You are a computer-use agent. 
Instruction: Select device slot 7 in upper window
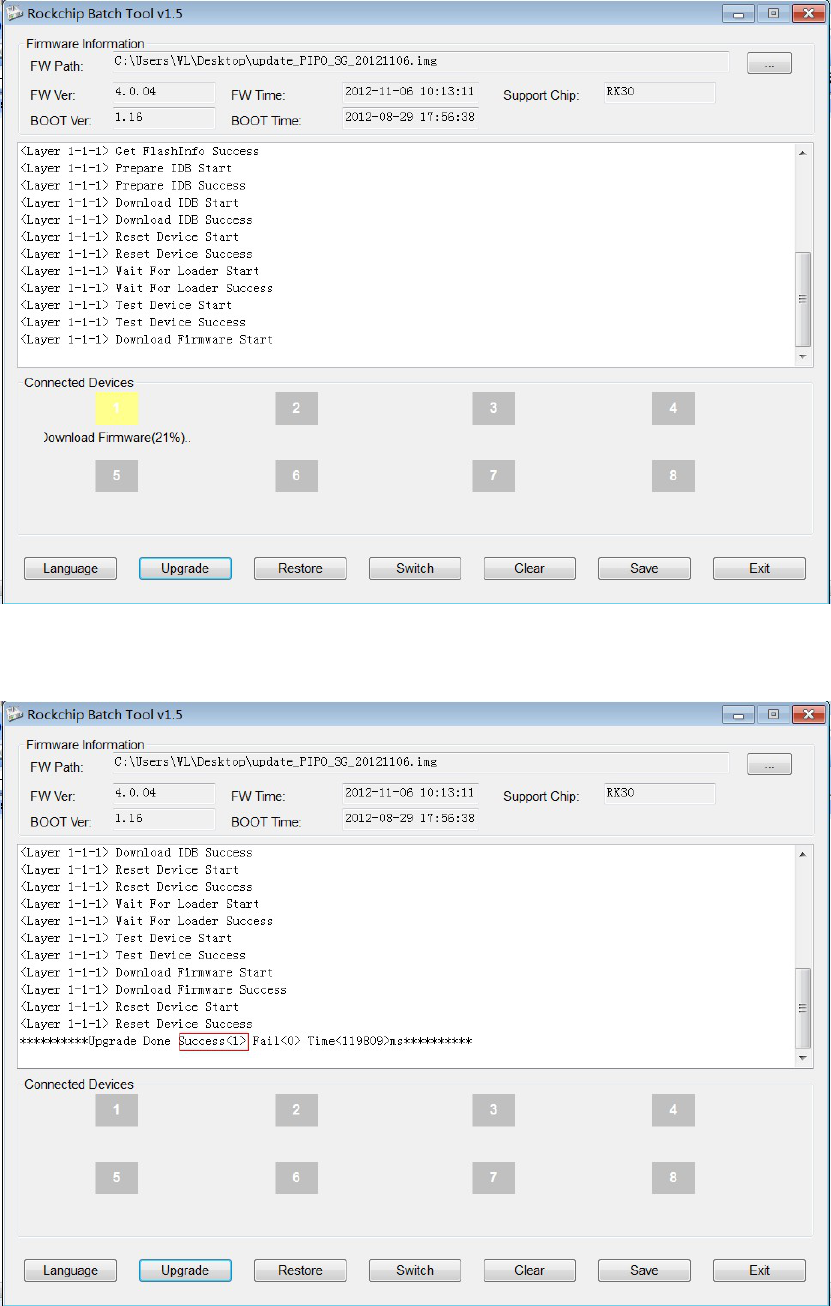[x=494, y=475]
